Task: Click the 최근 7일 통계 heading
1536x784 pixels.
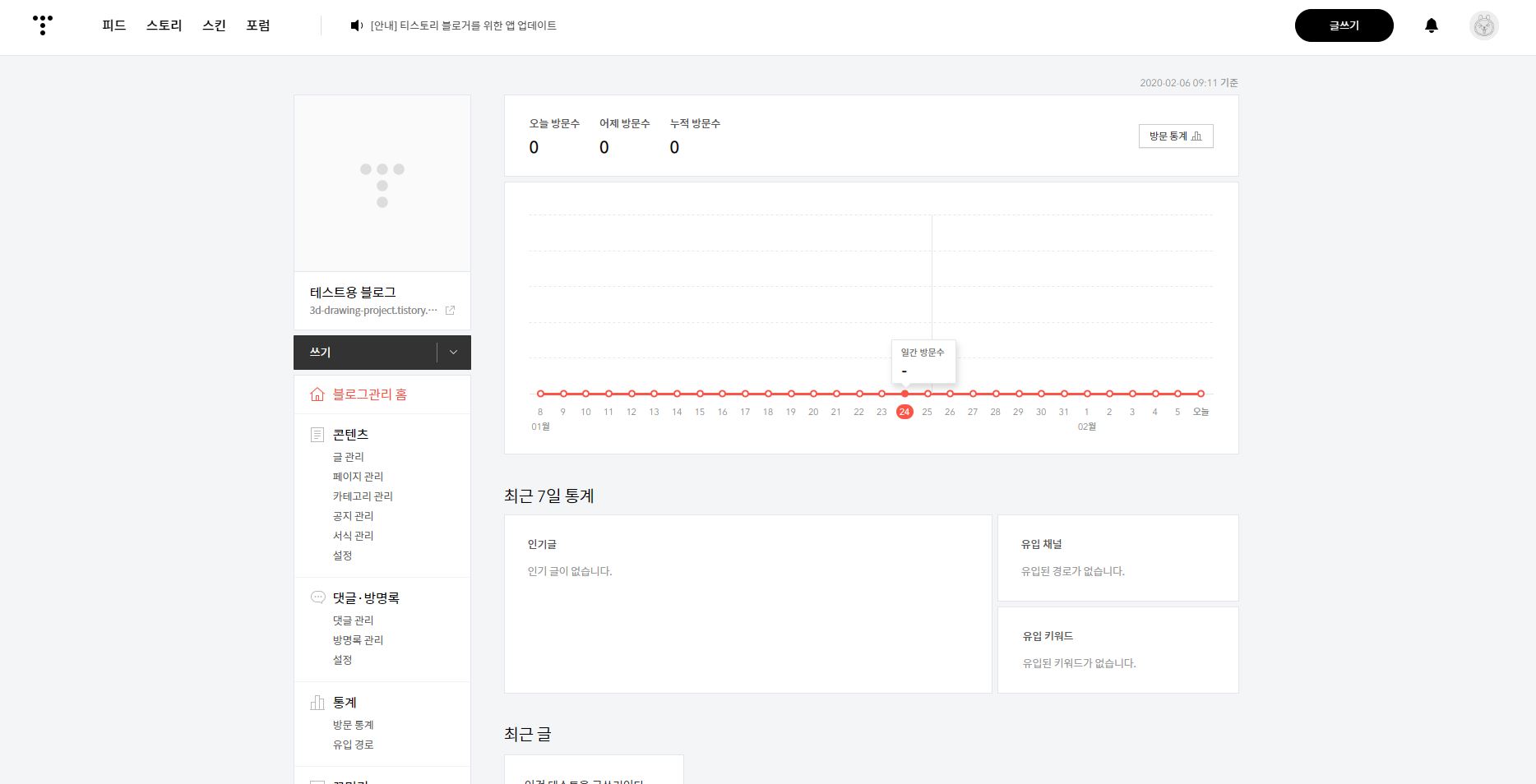Action: pos(549,496)
